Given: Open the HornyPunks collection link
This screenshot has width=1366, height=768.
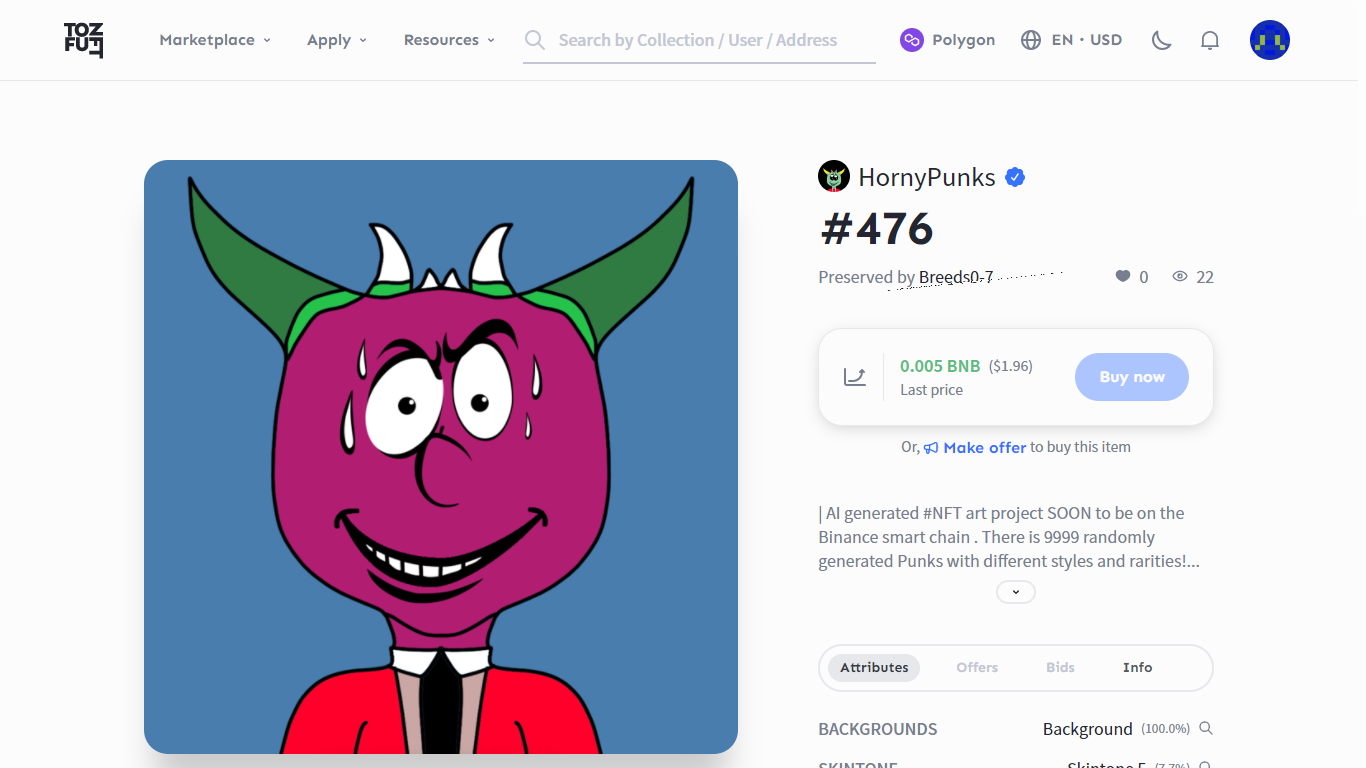Looking at the screenshot, I should point(927,178).
